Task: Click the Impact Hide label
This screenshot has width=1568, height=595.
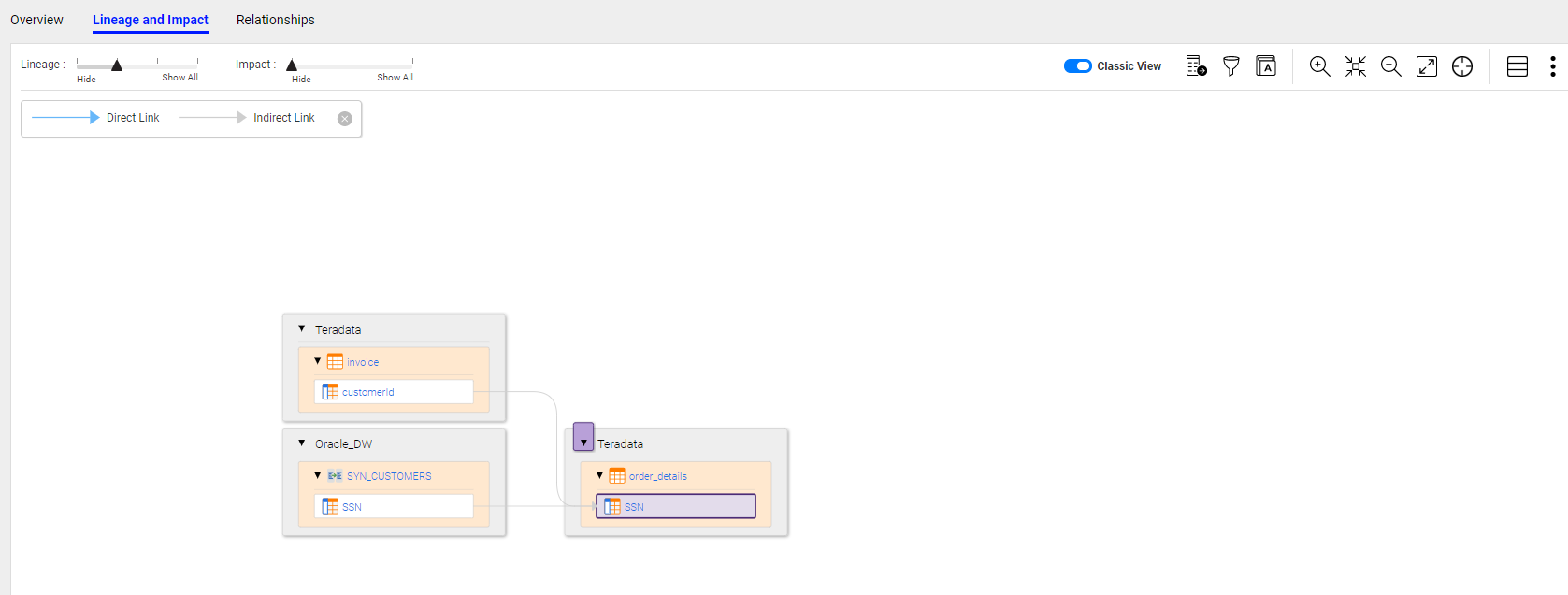Action: [301, 80]
